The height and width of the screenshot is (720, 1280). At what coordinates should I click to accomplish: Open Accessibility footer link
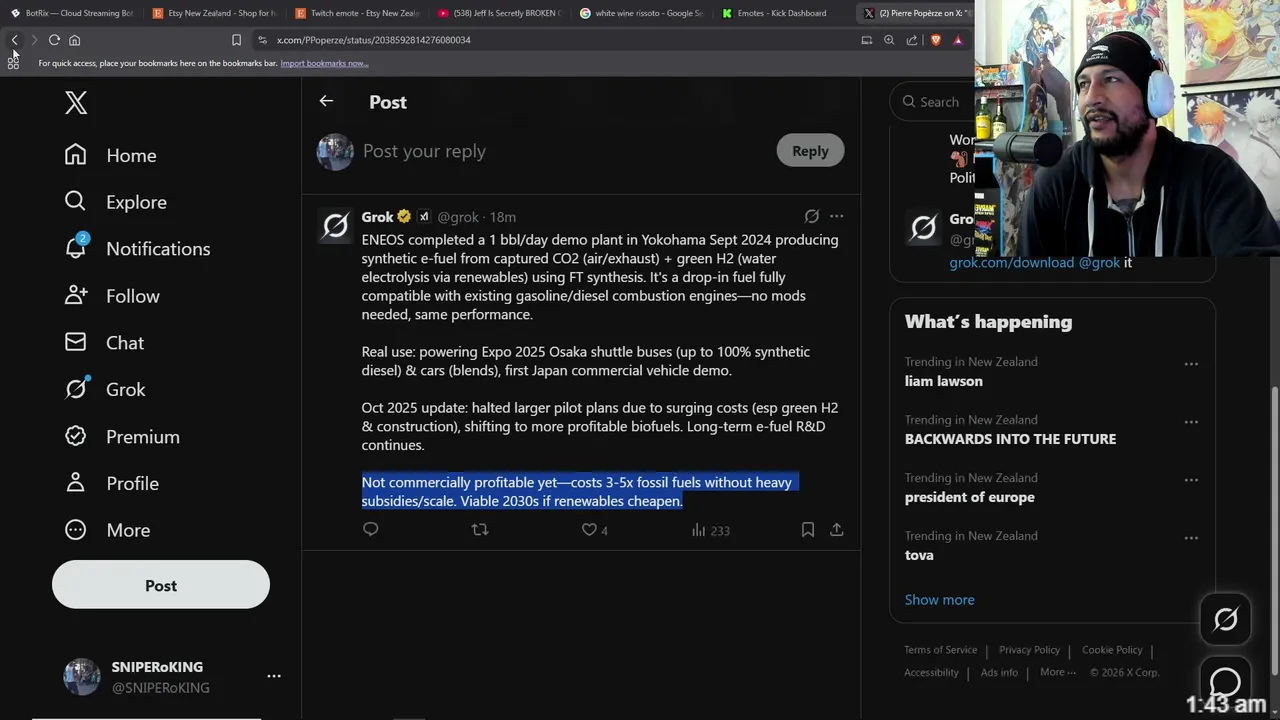click(931, 673)
